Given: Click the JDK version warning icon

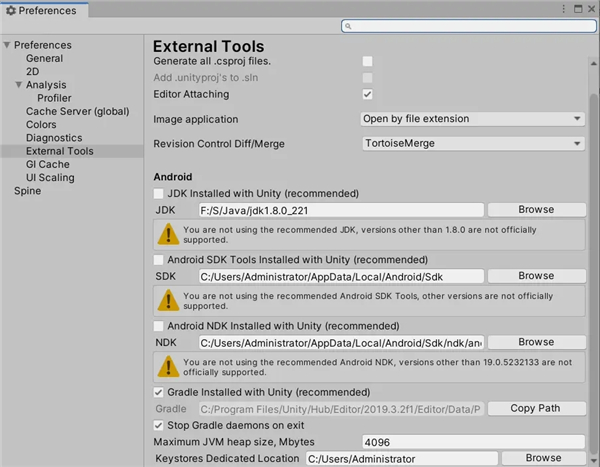Looking at the screenshot, I should (166, 234).
